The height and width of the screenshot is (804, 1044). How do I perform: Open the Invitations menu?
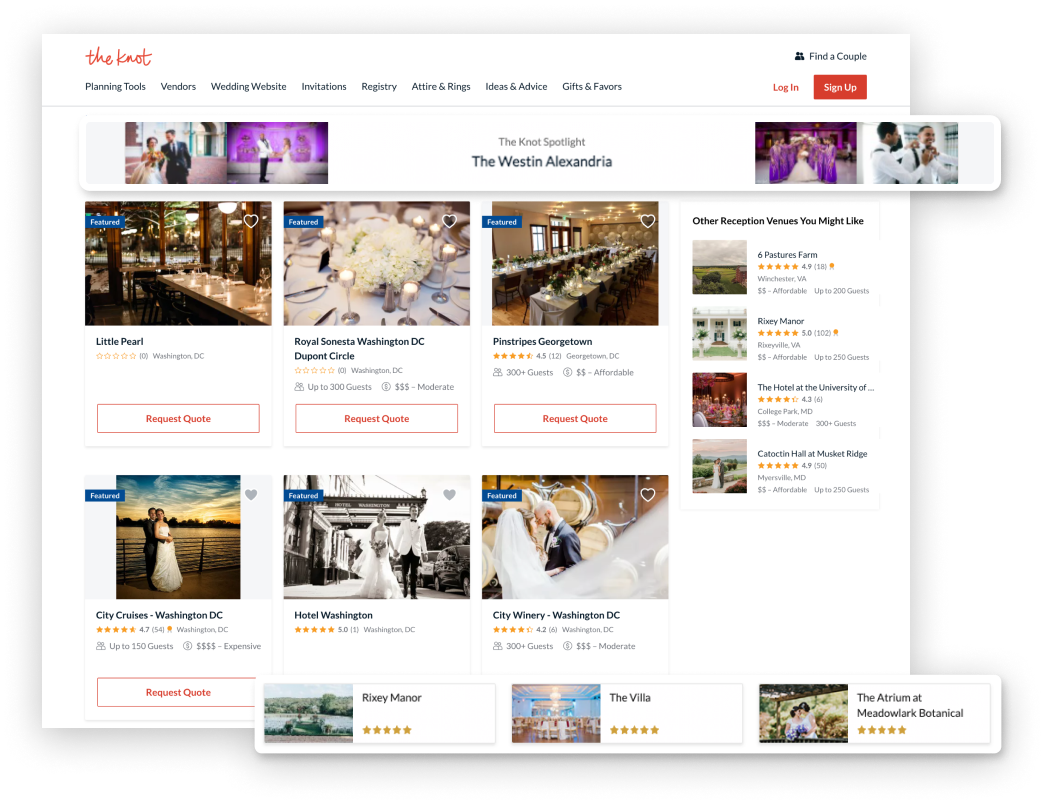pyautogui.click(x=324, y=87)
